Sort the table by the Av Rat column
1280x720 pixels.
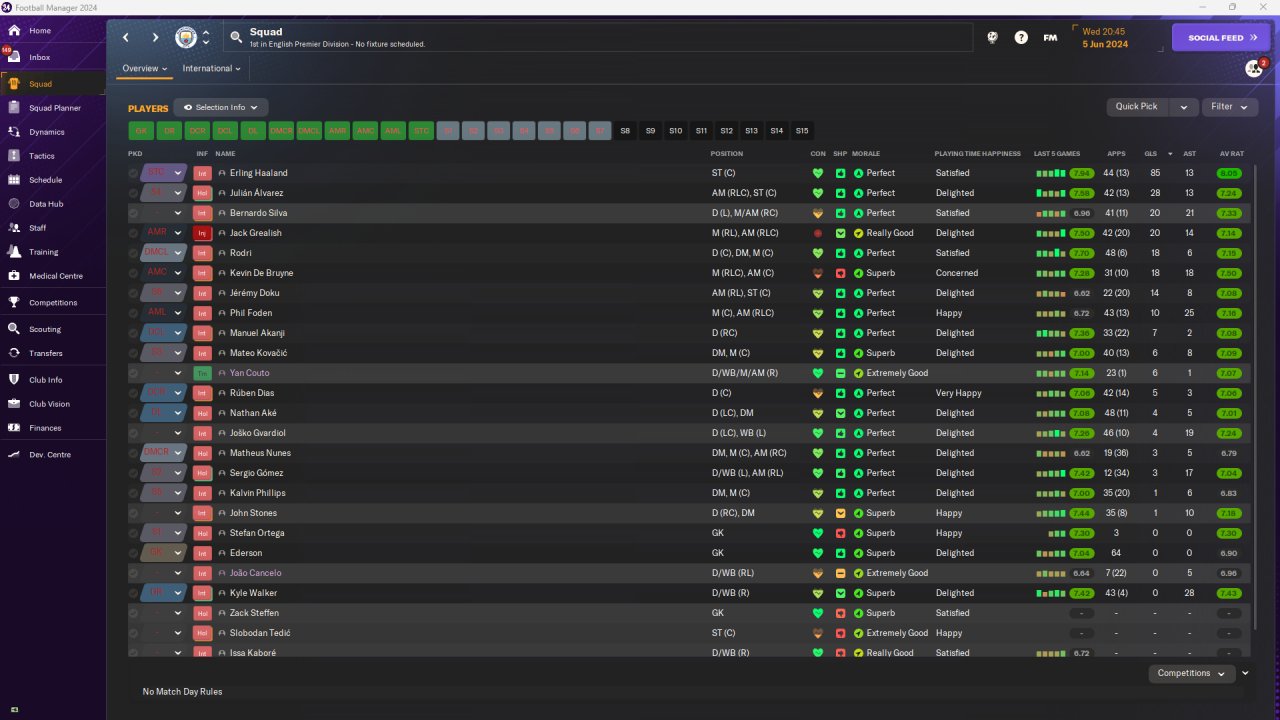[1232, 154]
